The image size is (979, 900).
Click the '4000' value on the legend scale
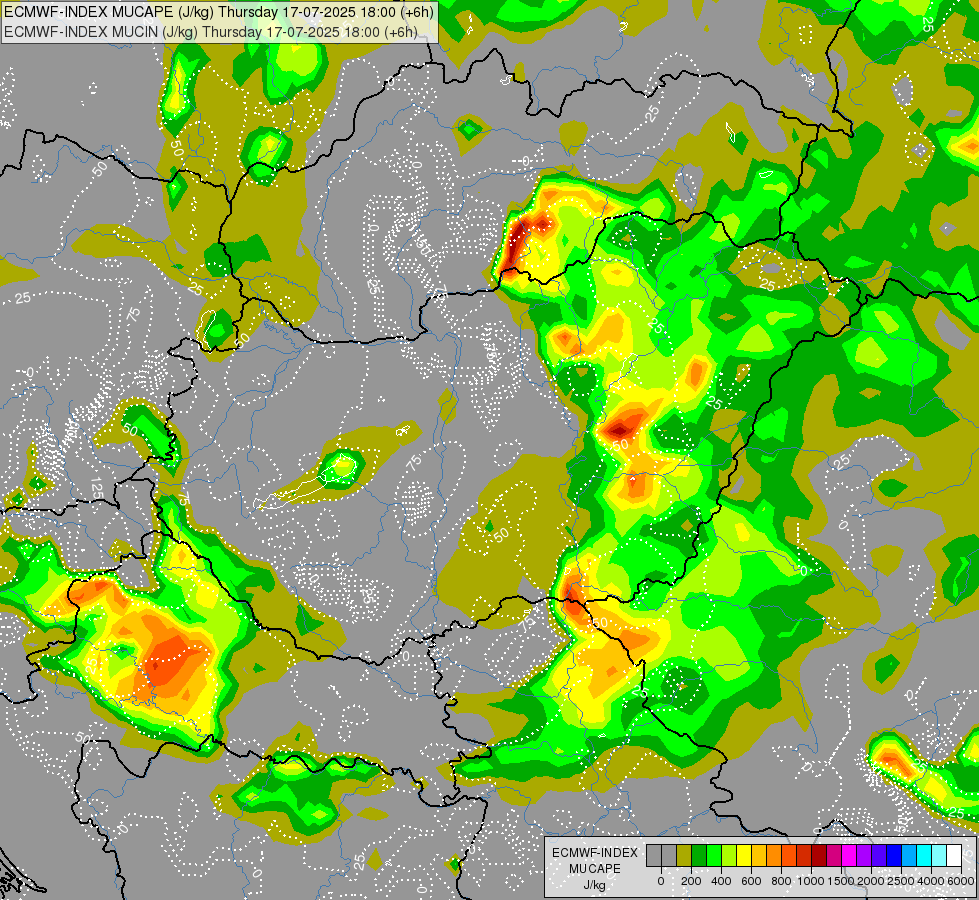(x=931, y=881)
